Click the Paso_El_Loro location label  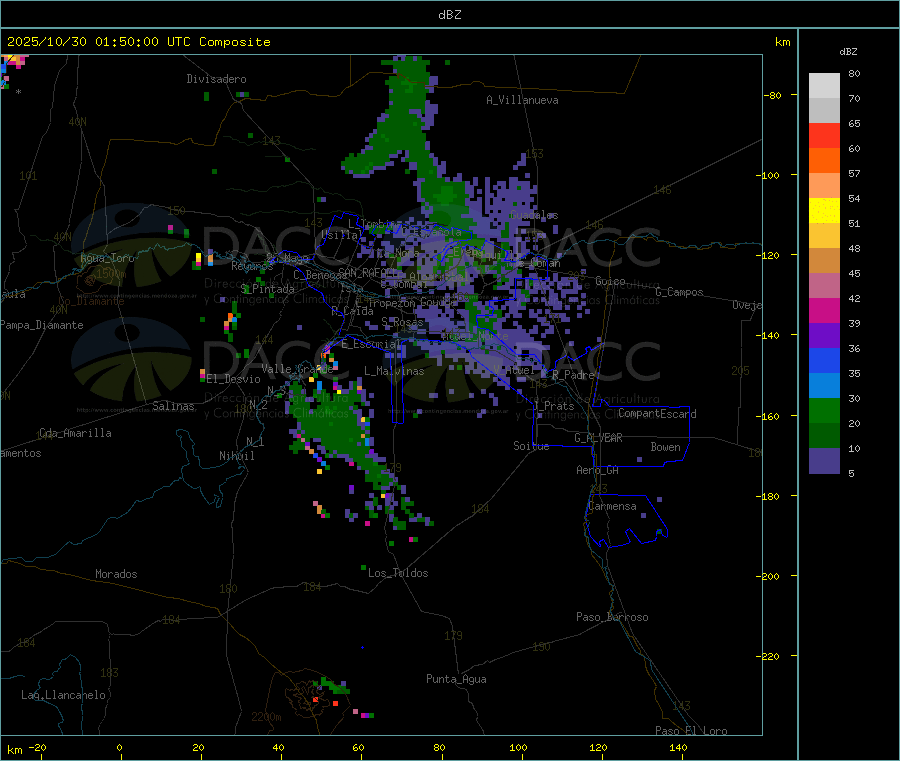(x=691, y=731)
